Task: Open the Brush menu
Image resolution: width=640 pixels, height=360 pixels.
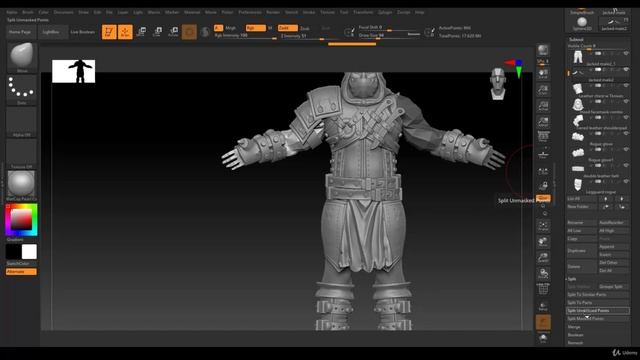Action: click(x=28, y=12)
